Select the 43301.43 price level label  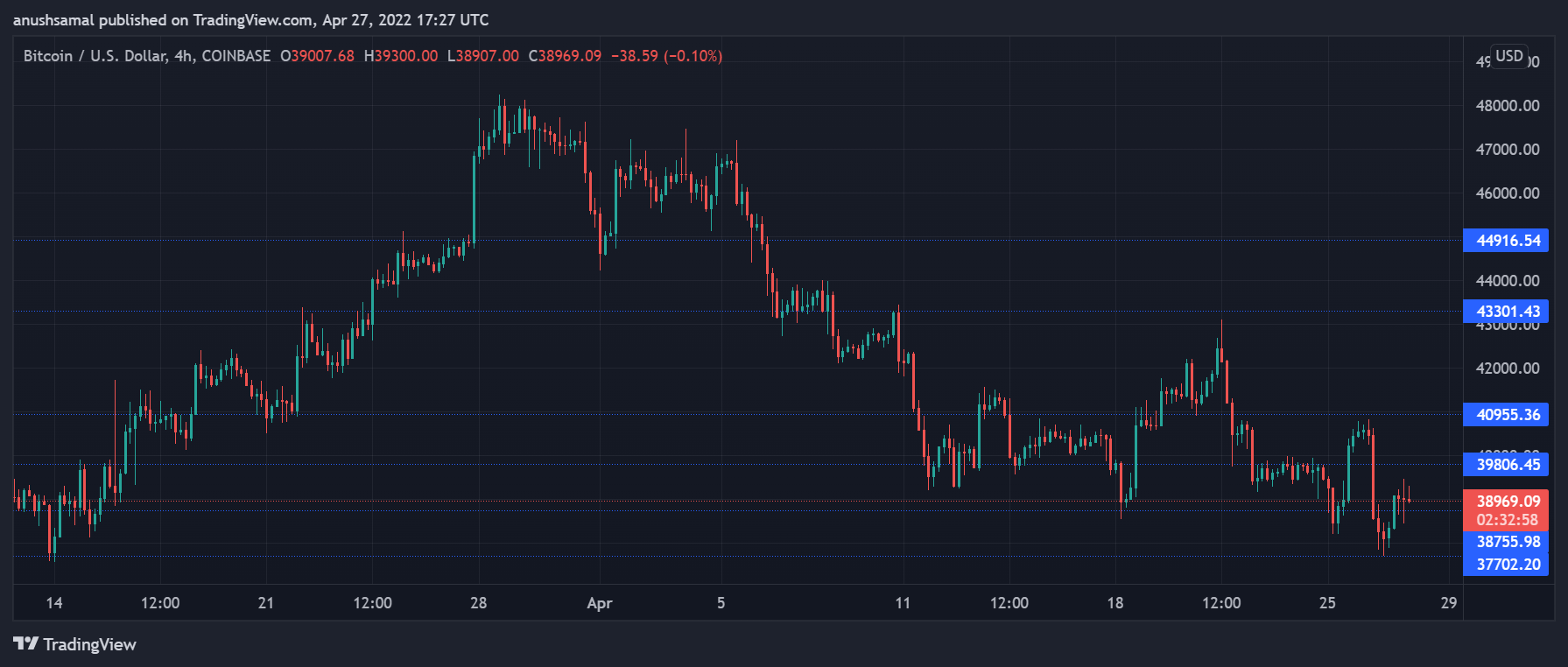1506,311
